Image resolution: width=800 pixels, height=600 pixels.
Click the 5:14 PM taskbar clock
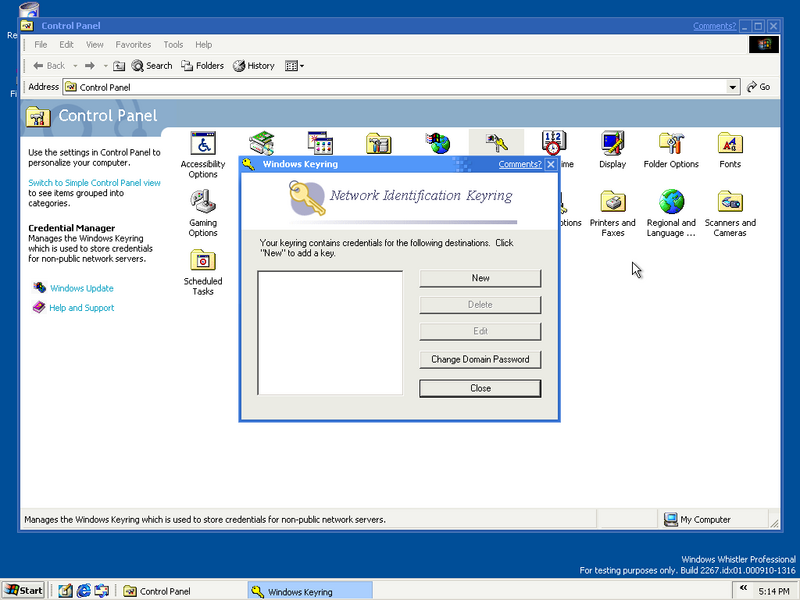point(773,591)
